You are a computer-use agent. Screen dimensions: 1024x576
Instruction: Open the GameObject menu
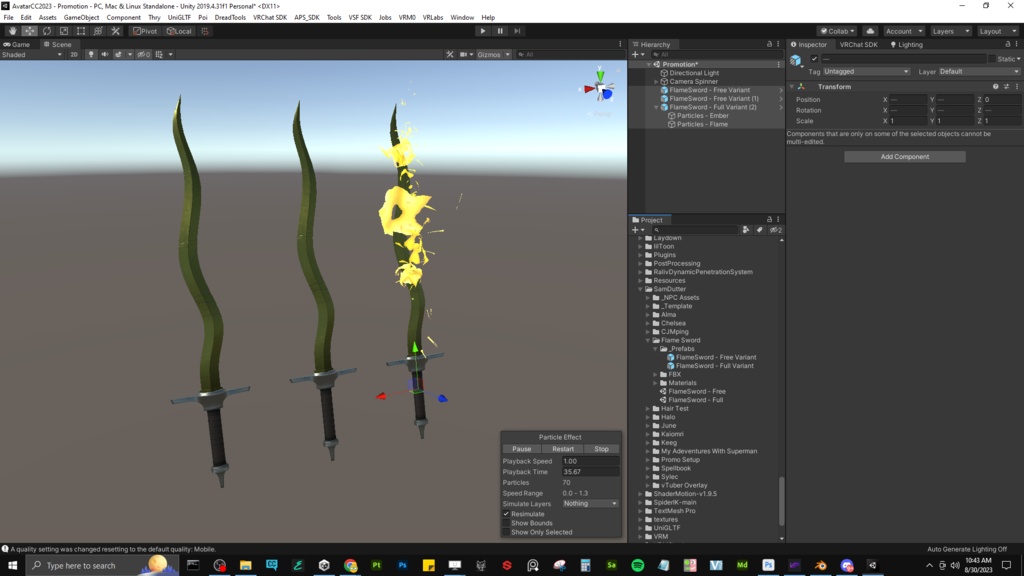point(79,16)
